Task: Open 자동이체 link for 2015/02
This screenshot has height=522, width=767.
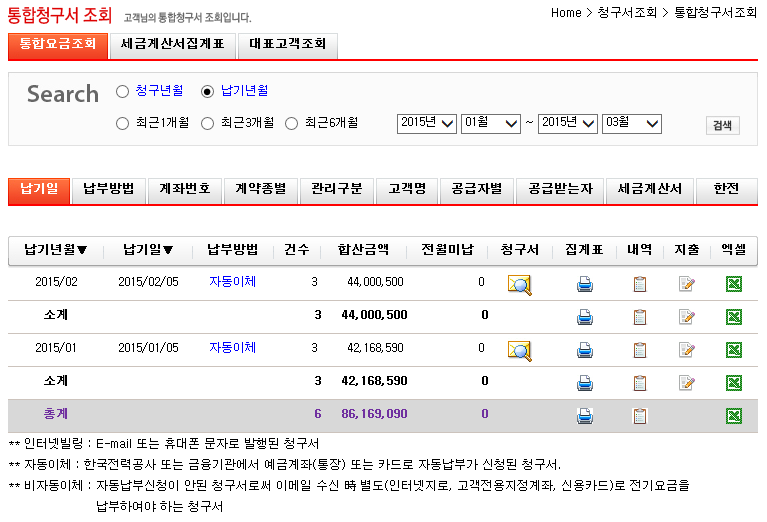Action: click(232, 282)
